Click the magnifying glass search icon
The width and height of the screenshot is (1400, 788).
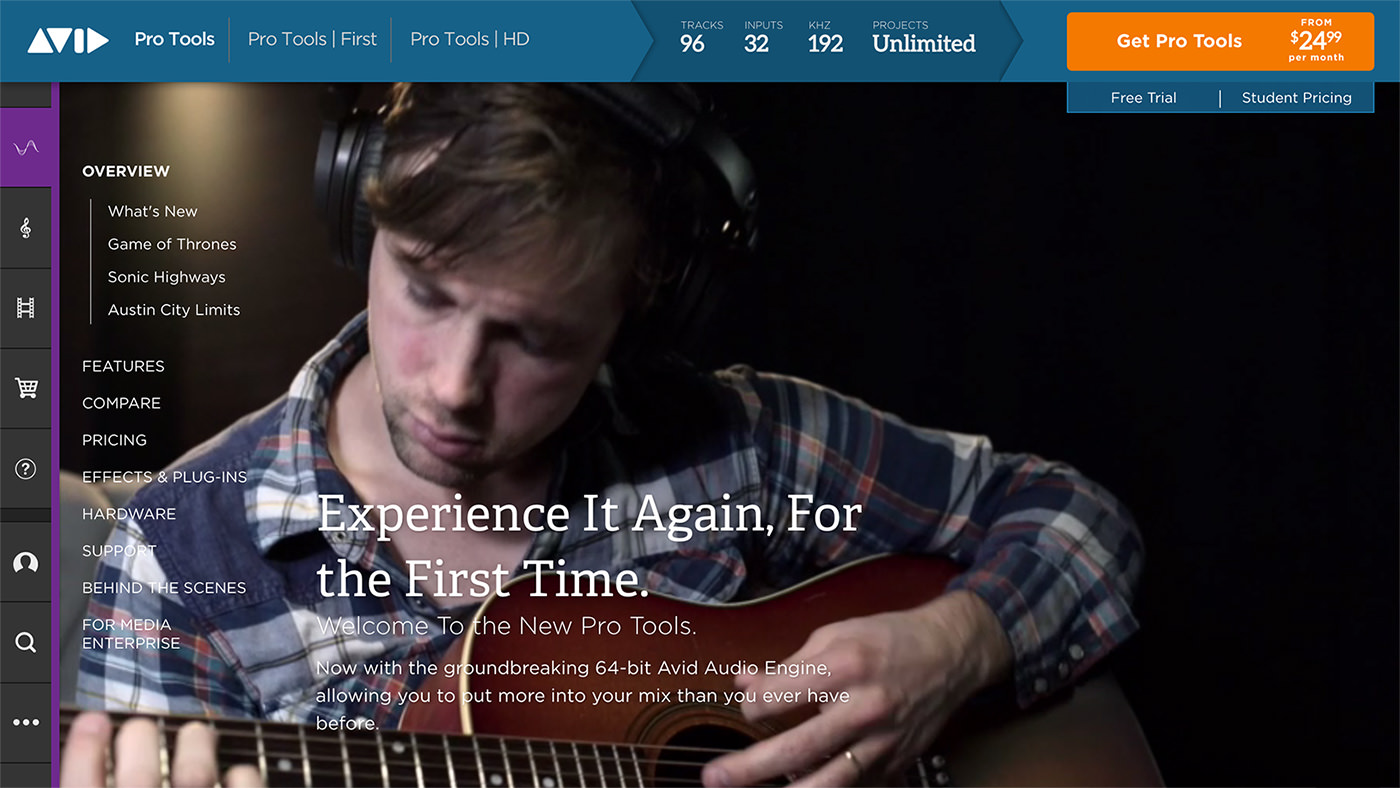click(26, 642)
